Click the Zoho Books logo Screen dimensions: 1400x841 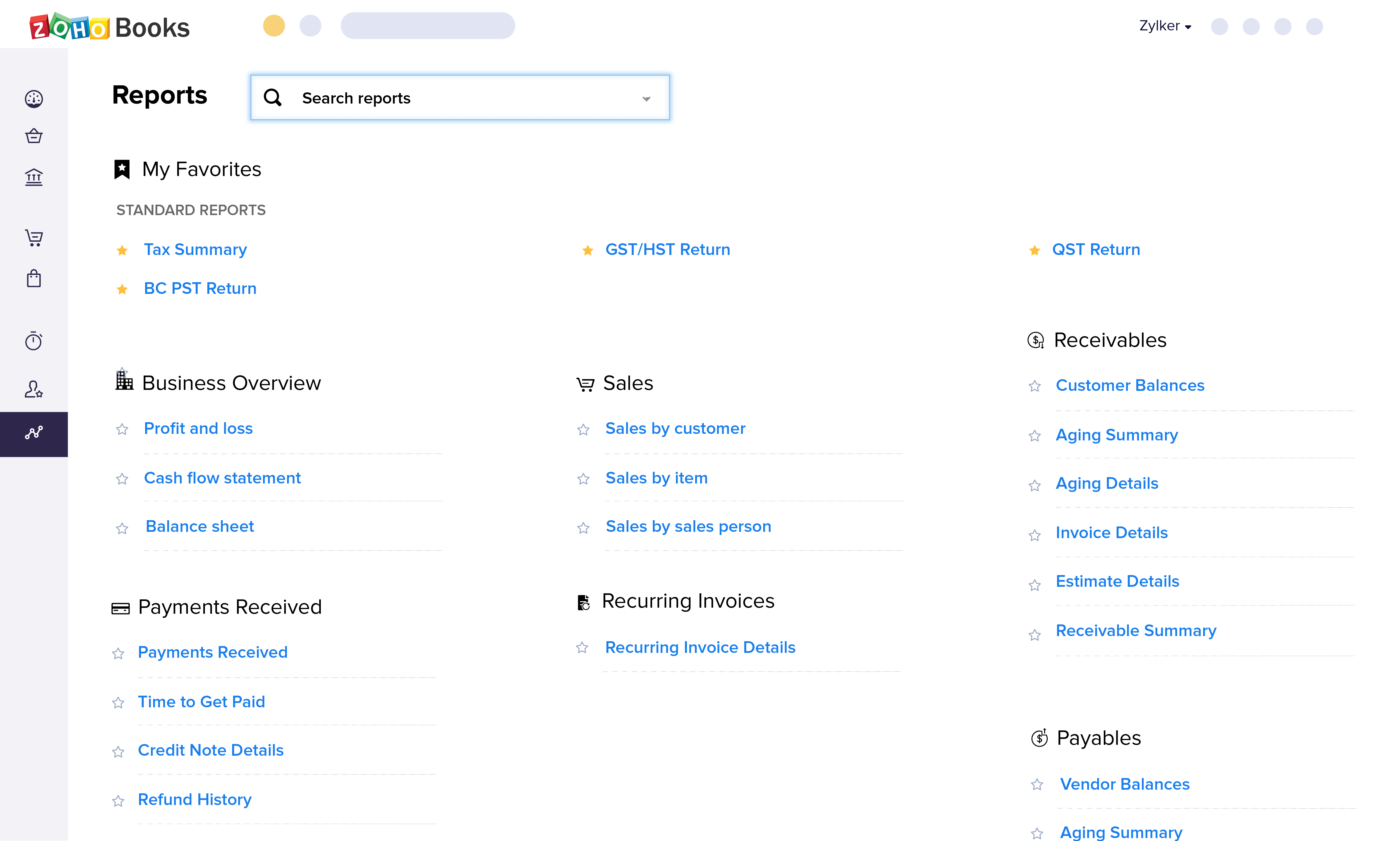pos(109,27)
